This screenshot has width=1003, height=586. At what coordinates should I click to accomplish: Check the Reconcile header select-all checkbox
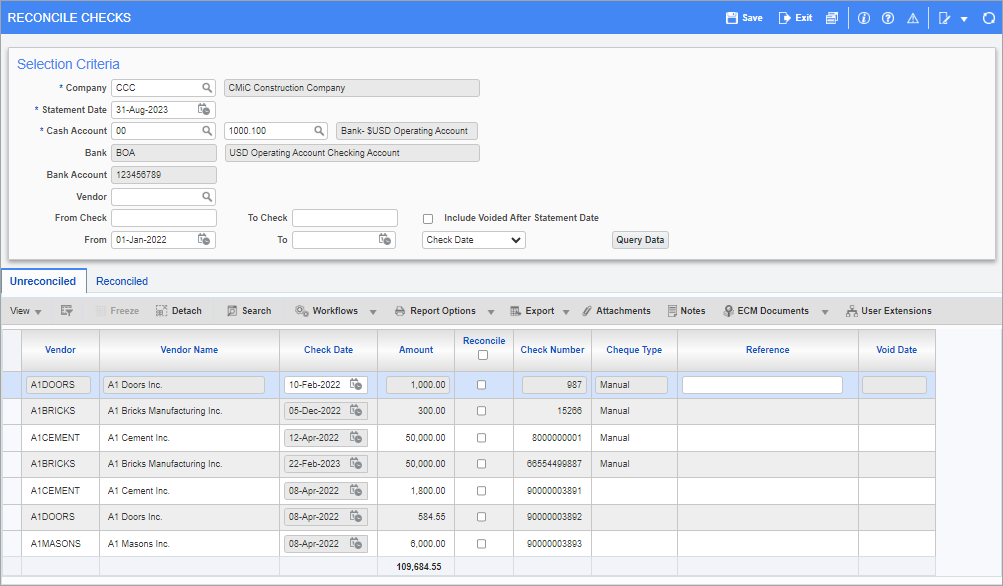(x=483, y=355)
